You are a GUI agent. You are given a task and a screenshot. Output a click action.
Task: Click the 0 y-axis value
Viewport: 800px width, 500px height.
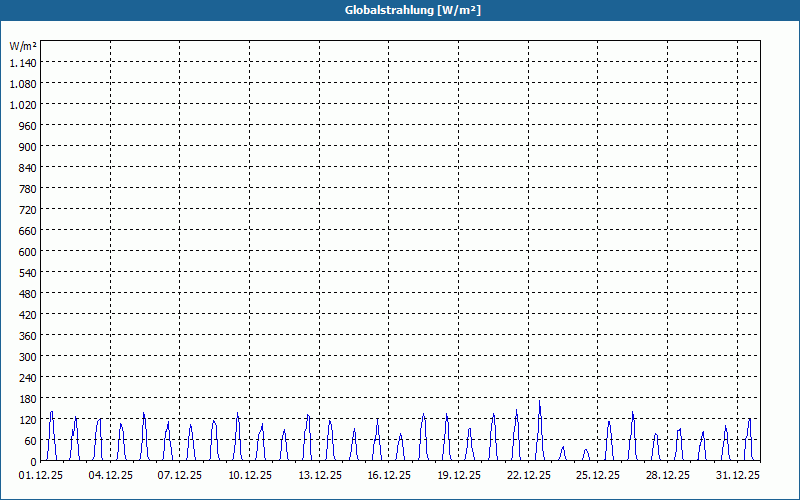[x=34, y=462]
